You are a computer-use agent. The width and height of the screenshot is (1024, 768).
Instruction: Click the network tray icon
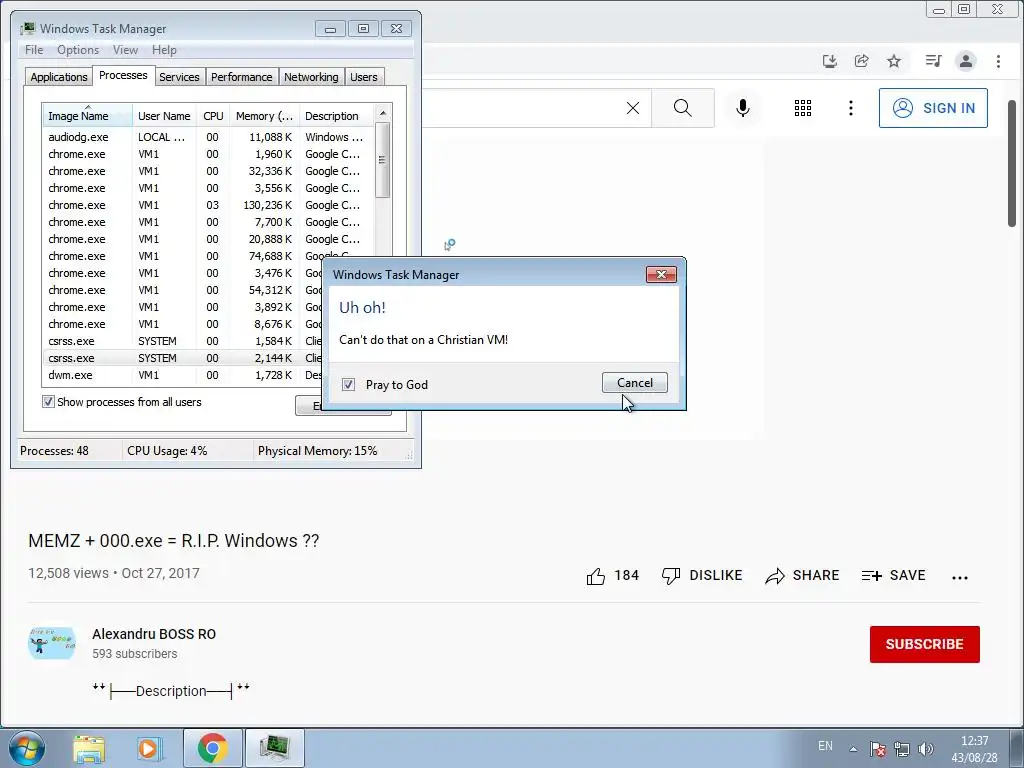[x=902, y=748]
